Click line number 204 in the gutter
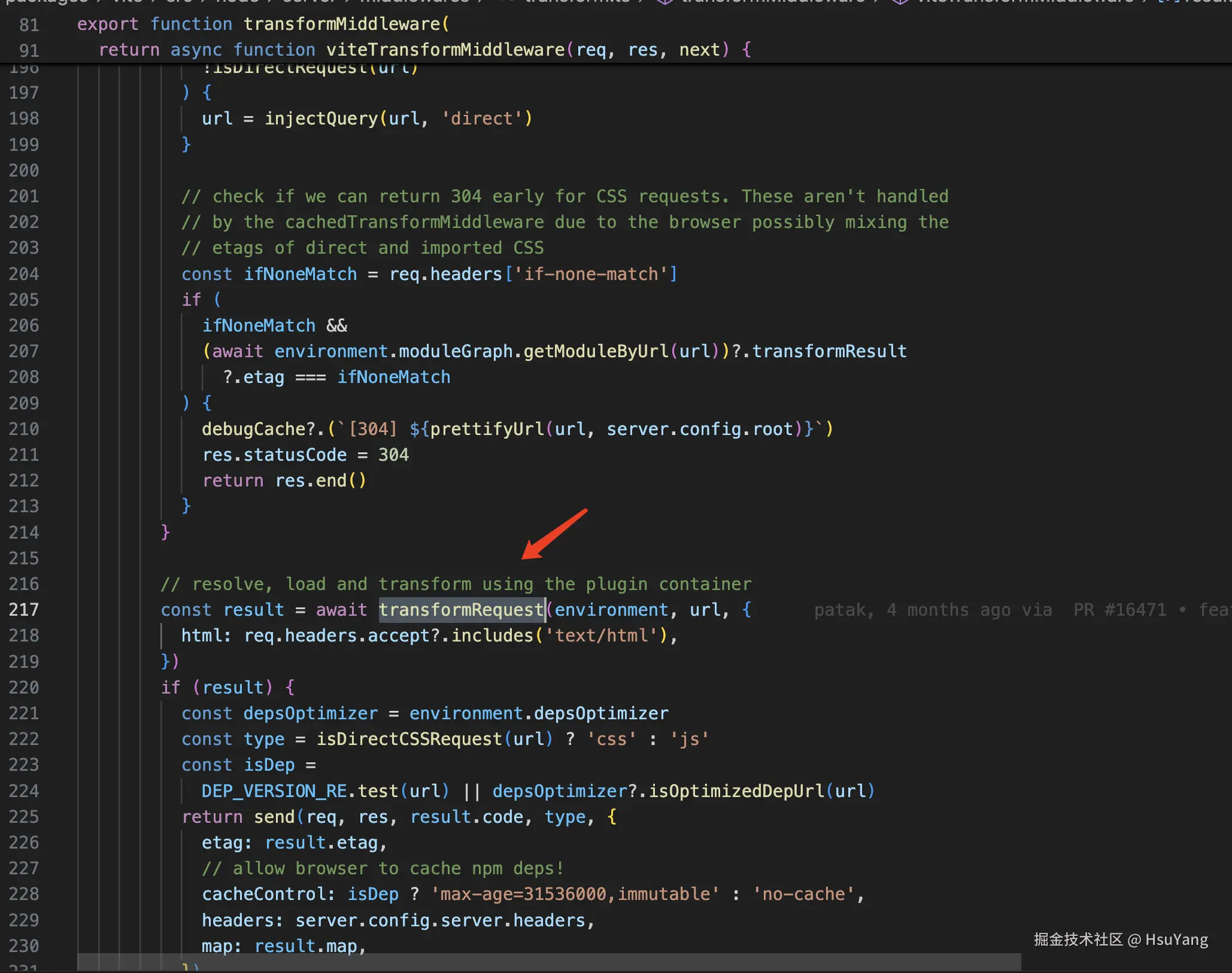 tap(24, 274)
